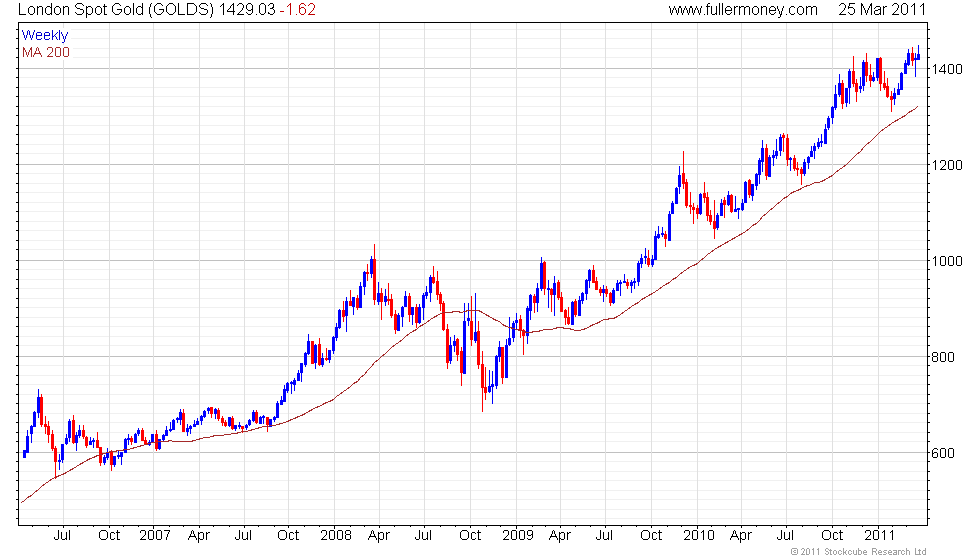Click the Stockcube Research Ltd copyright text
The image size is (980, 560).
tap(859, 552)
